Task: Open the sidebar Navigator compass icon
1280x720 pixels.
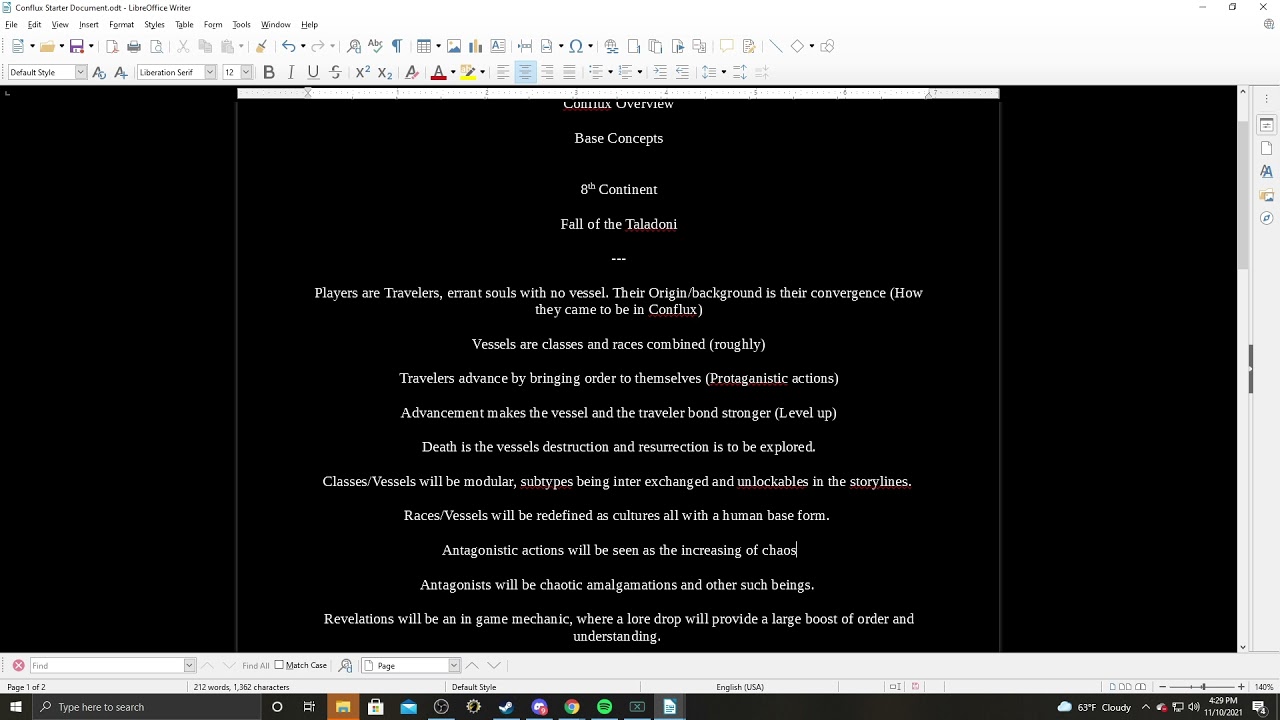Action: click(x=1266, y=218)
